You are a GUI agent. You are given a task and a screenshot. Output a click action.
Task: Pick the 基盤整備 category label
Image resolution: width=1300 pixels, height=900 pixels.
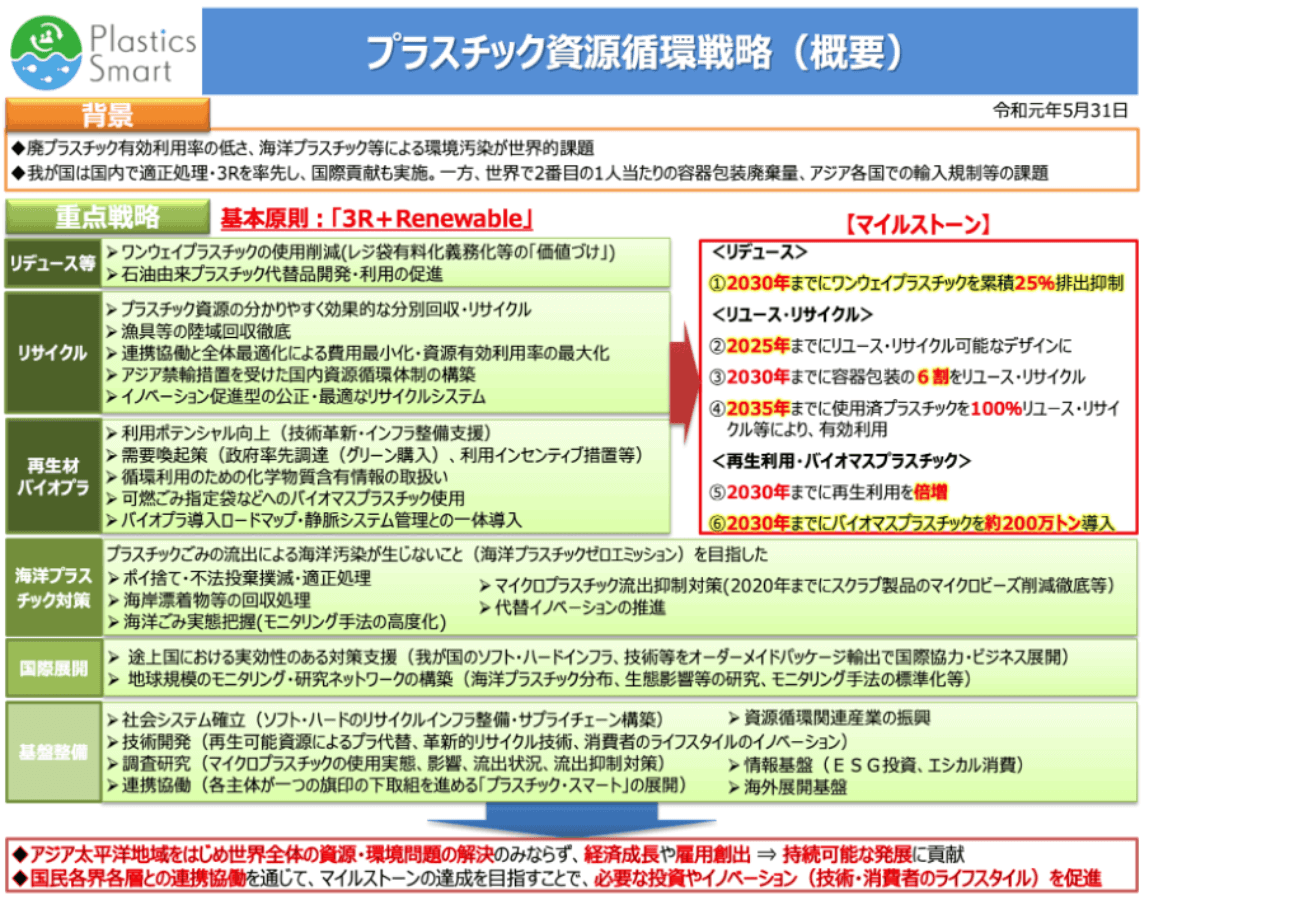point(51,750)
